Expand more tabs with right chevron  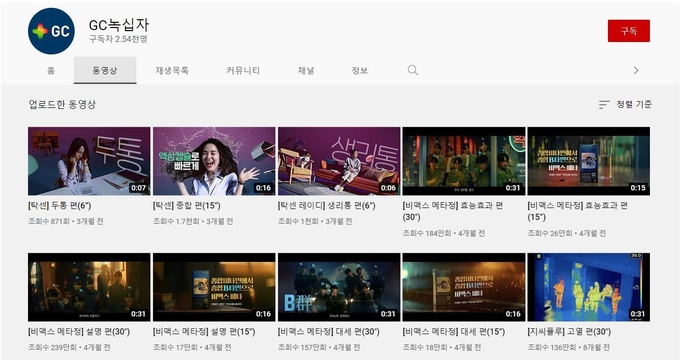click(x=636, y=70)
